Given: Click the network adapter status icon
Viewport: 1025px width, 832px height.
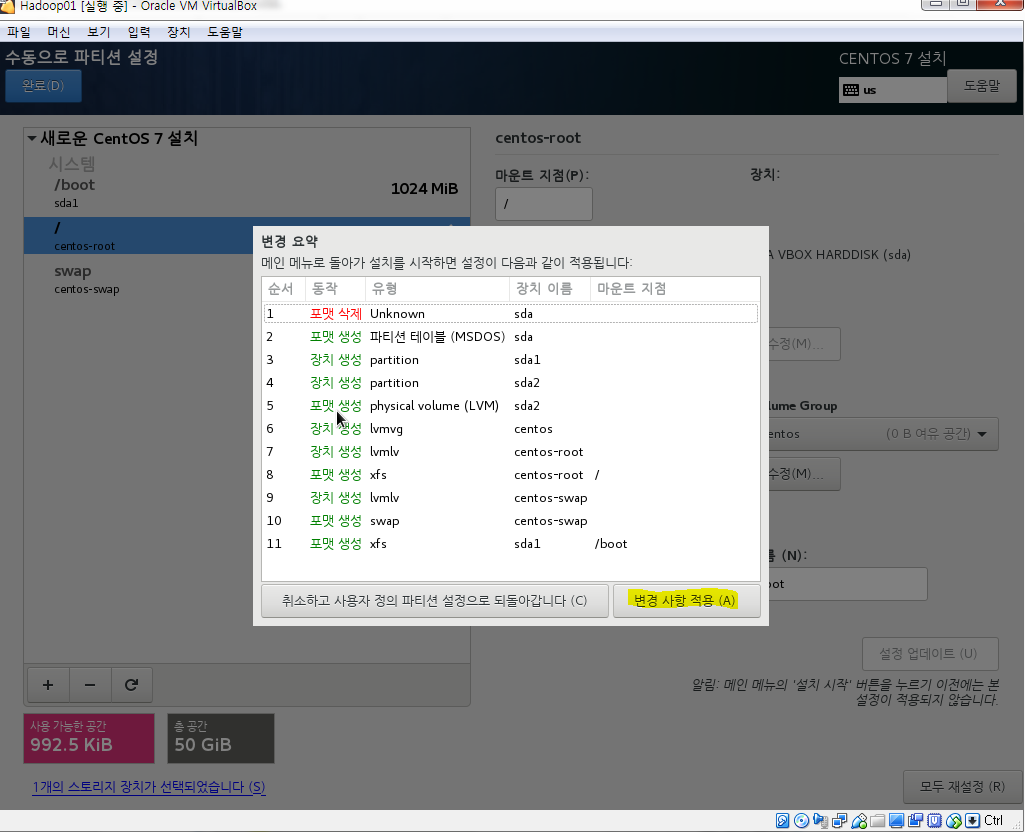Looking at the screenshot, I should click(839, 821).
